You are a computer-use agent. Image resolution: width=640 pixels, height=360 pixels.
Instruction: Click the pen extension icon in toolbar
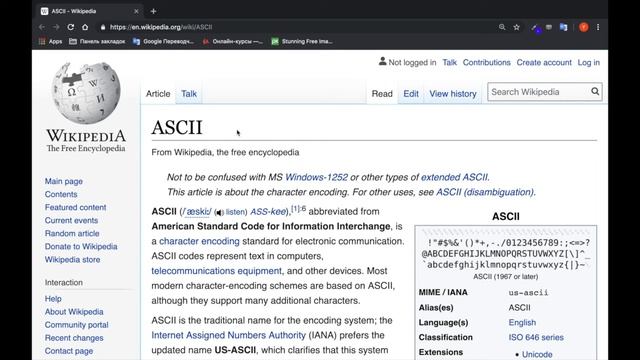click(x=535, y=27)
